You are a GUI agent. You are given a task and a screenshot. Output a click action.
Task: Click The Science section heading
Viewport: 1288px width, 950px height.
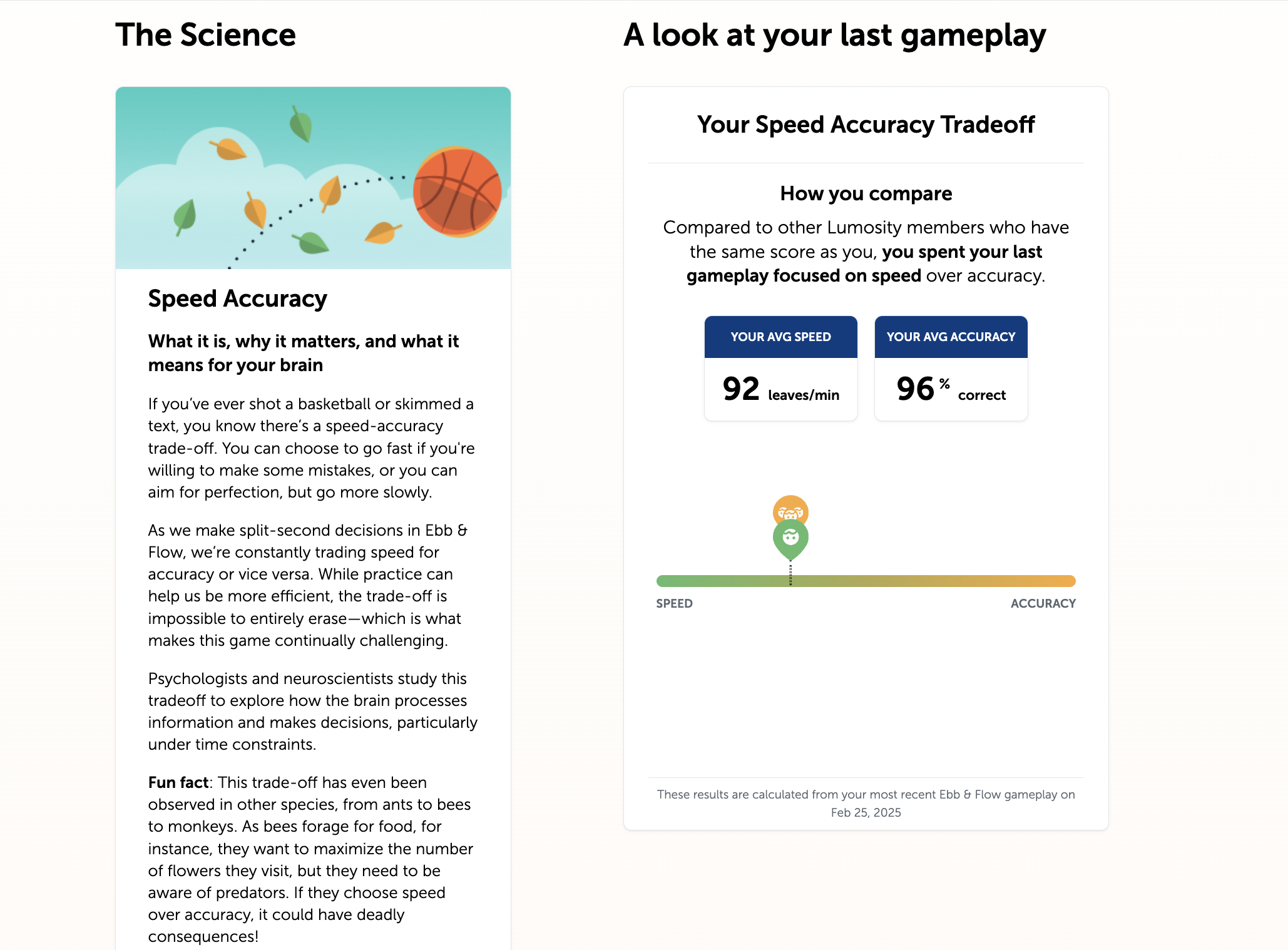click(x=205, y=35)
